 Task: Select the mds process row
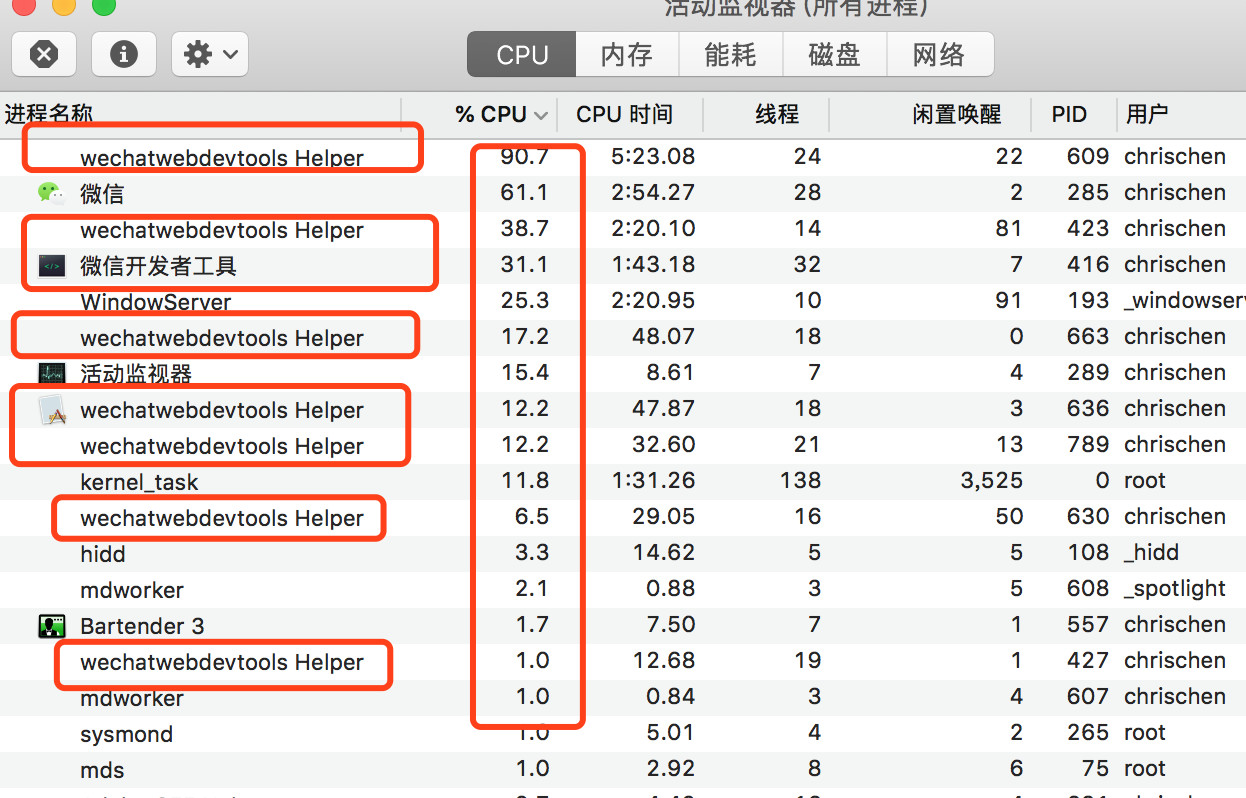tap(623, 769)
